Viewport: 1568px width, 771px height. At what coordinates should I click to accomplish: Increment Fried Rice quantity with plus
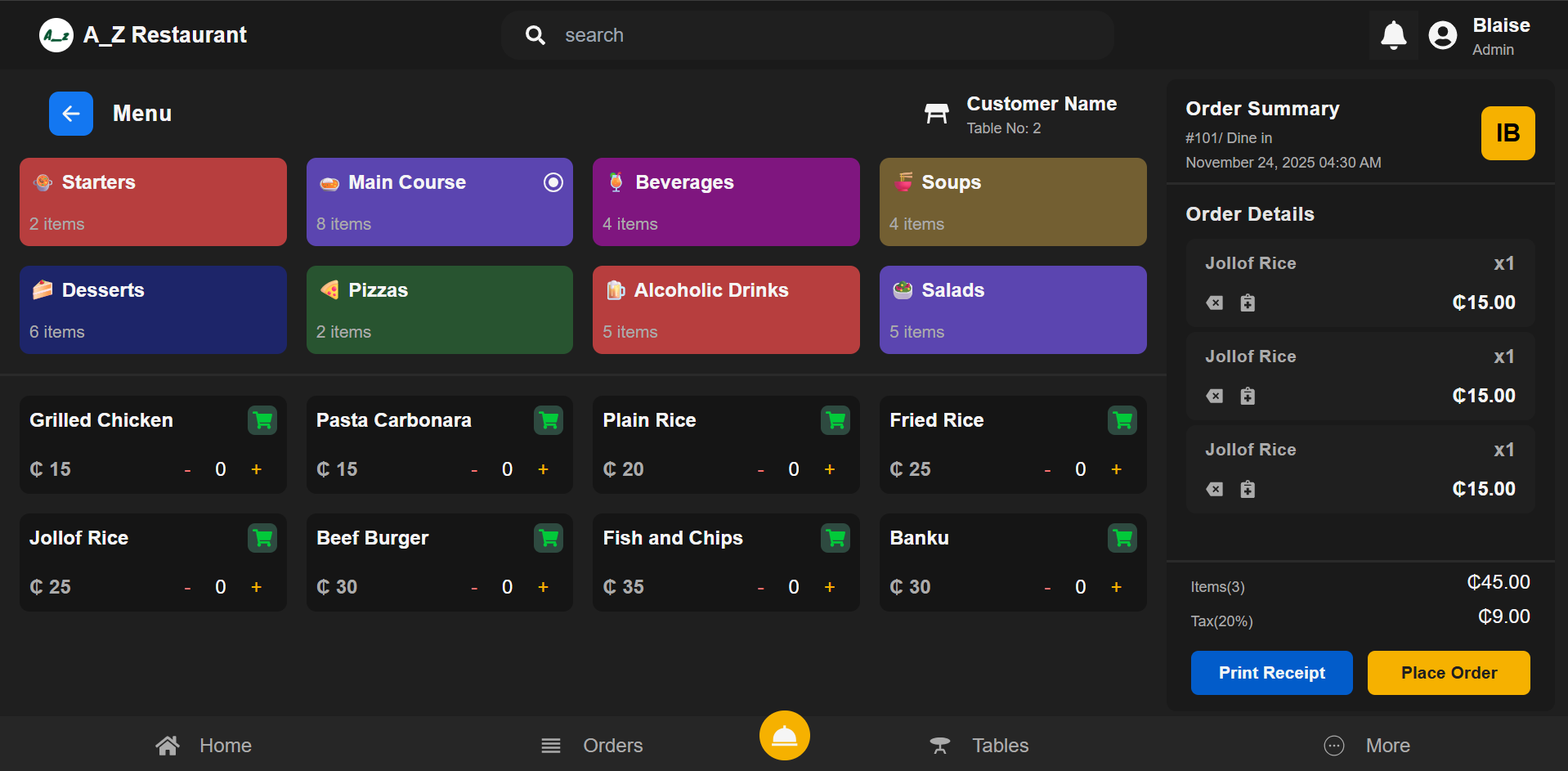[1116, 468]
